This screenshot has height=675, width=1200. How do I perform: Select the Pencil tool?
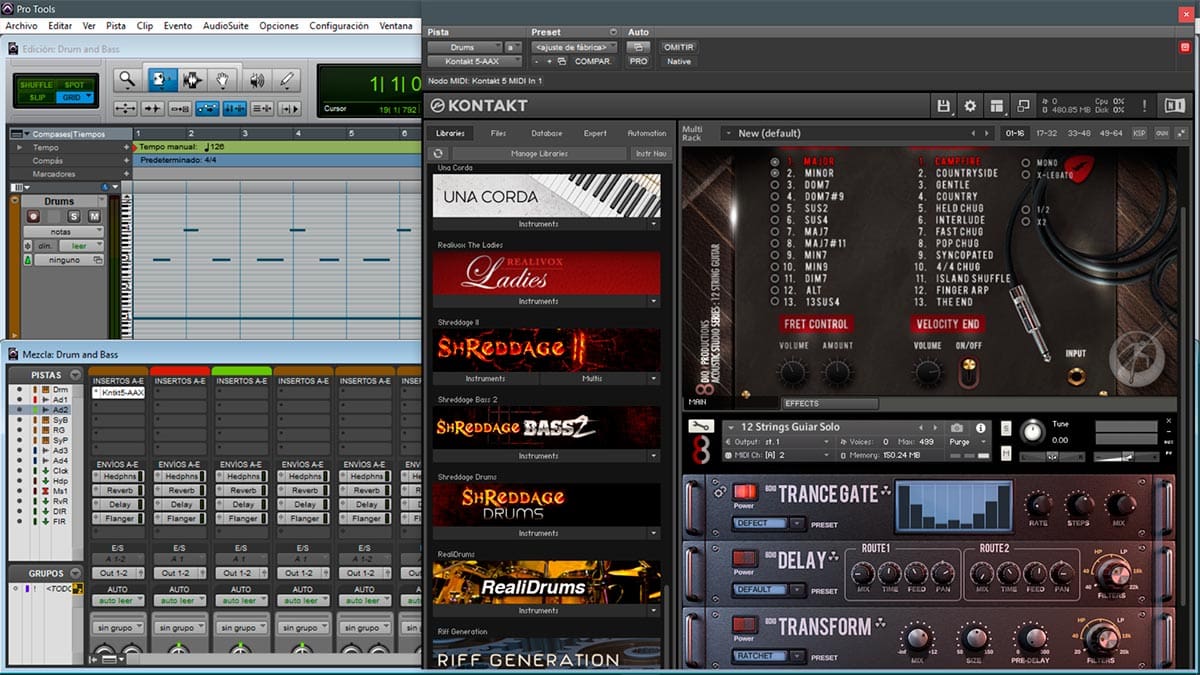coord(288,81)
